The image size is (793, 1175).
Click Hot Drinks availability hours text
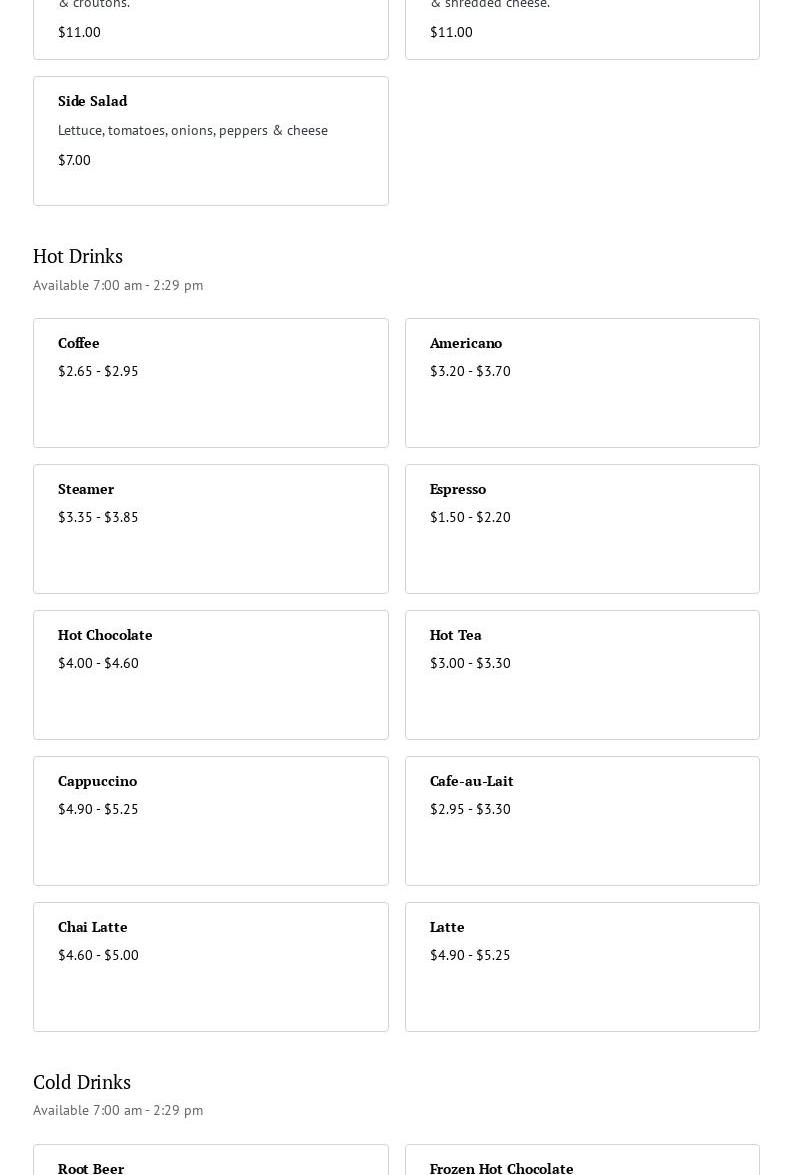click(118, 285)
